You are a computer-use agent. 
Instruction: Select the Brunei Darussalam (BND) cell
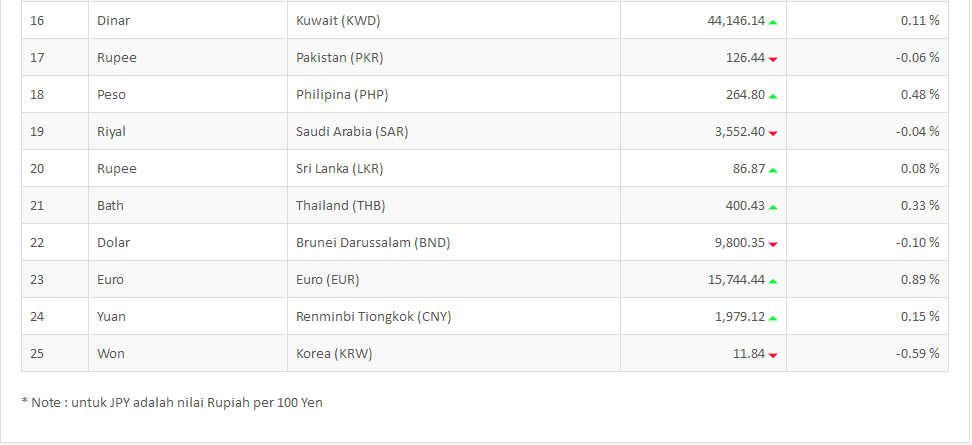pos(454,242)
